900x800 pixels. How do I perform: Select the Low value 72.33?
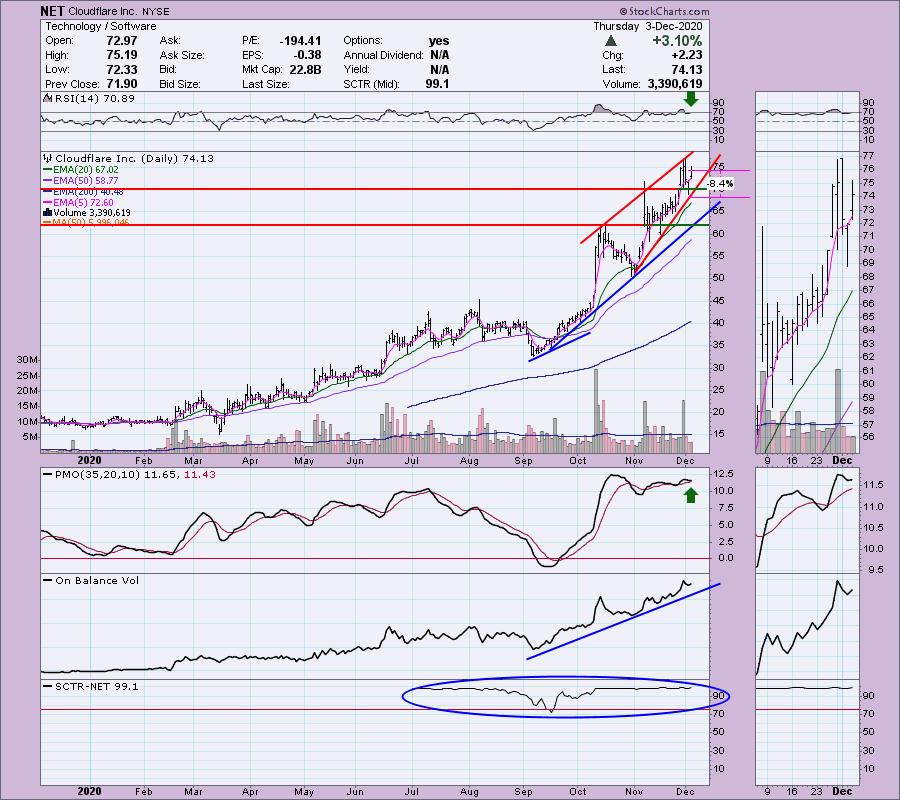pos(122,69)
